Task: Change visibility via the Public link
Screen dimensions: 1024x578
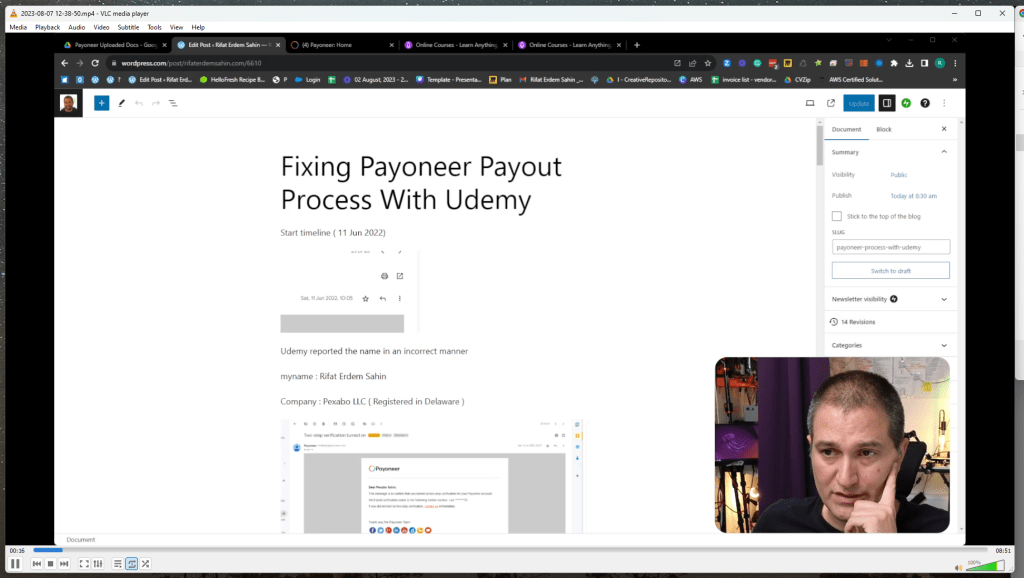Action: coord(899,175)
